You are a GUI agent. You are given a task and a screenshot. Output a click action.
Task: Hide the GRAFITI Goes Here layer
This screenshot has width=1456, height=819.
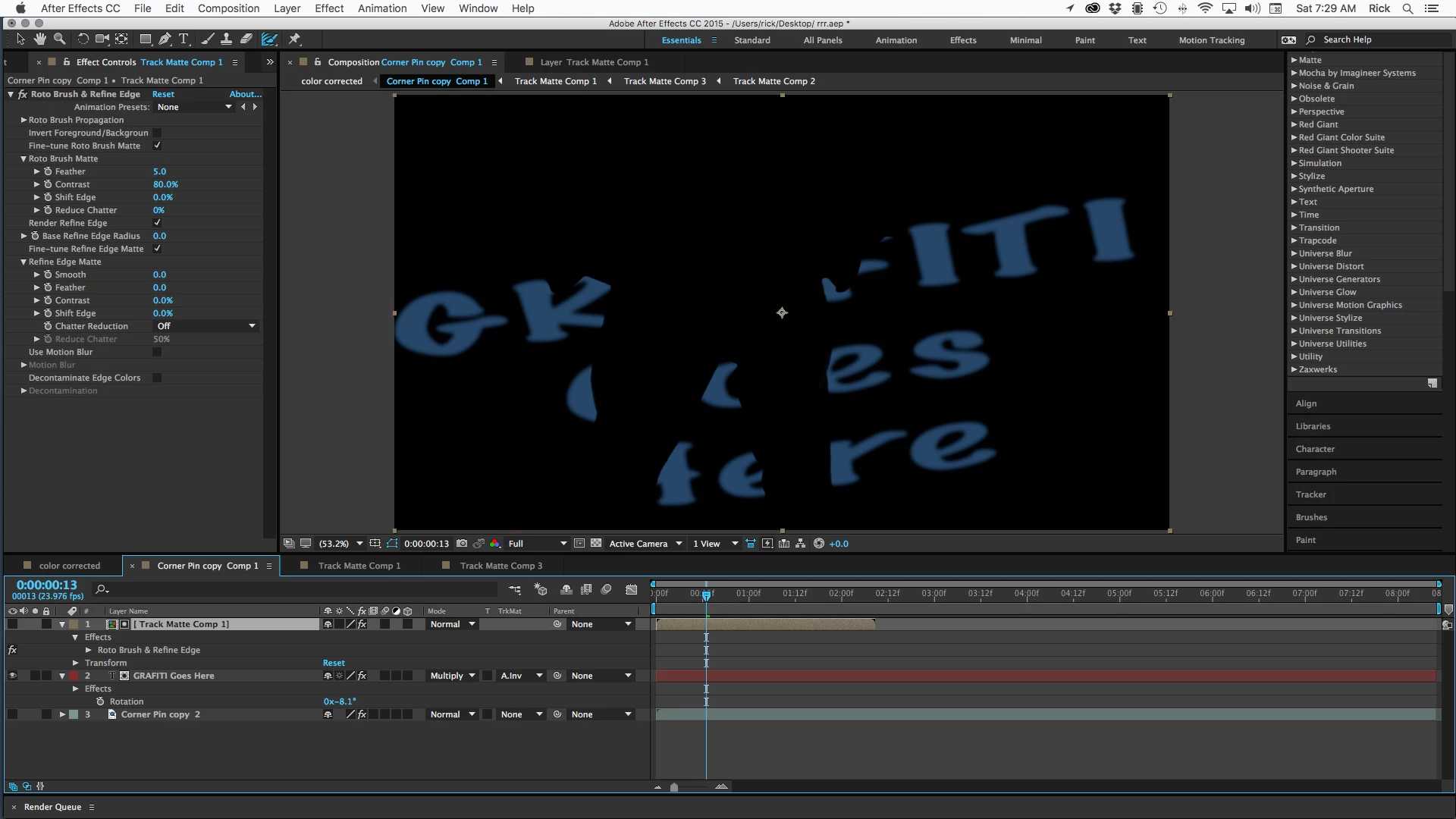12,676
